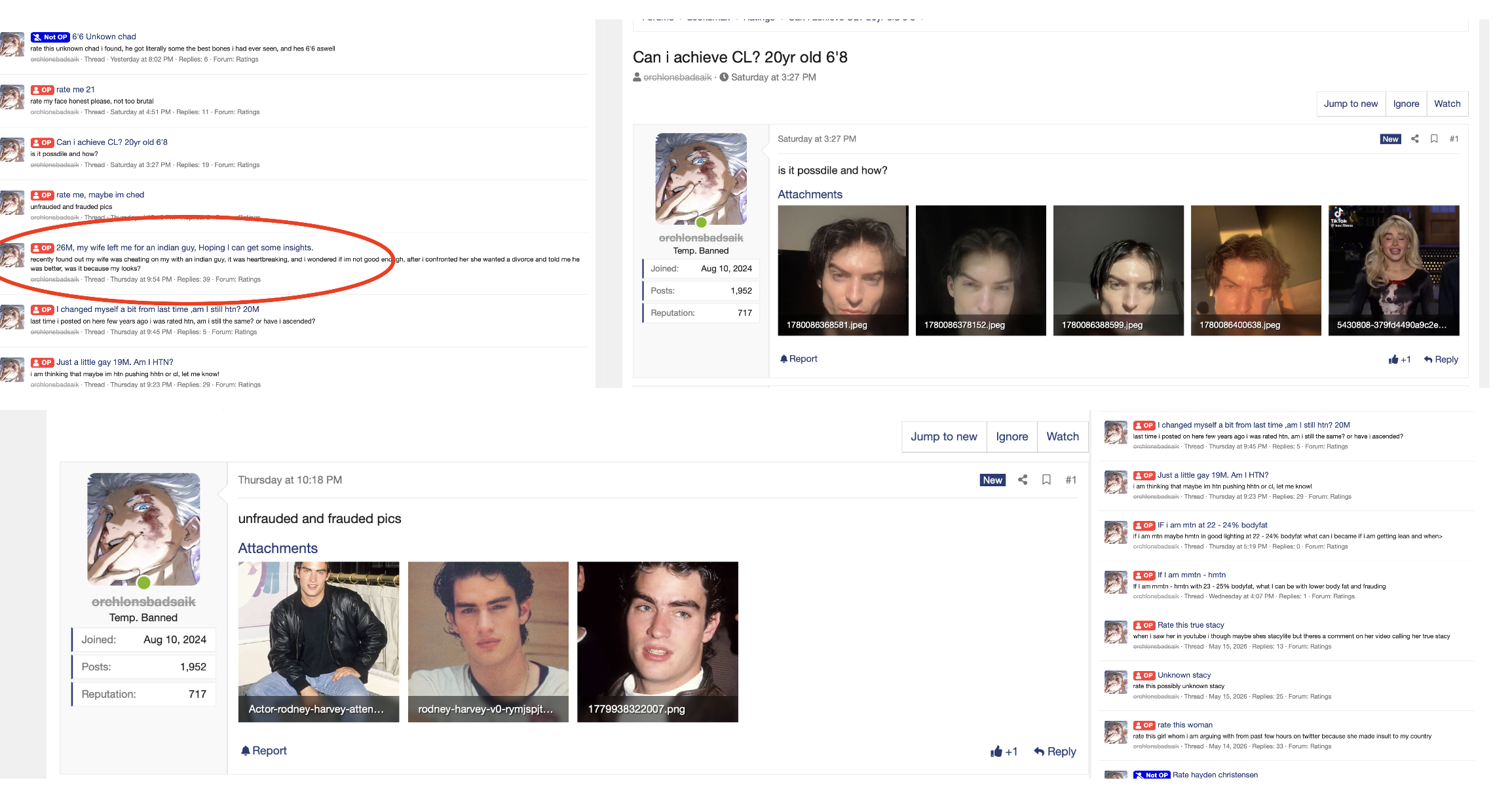
Task: Open attachment Actor-rodney-harvey-atten
Action: [318, 642]
